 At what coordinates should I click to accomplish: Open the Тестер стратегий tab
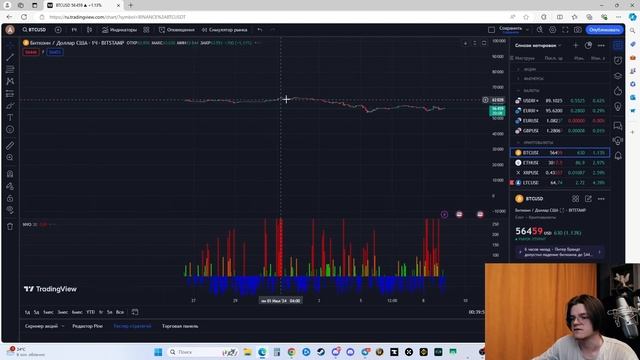coord(132,326)
